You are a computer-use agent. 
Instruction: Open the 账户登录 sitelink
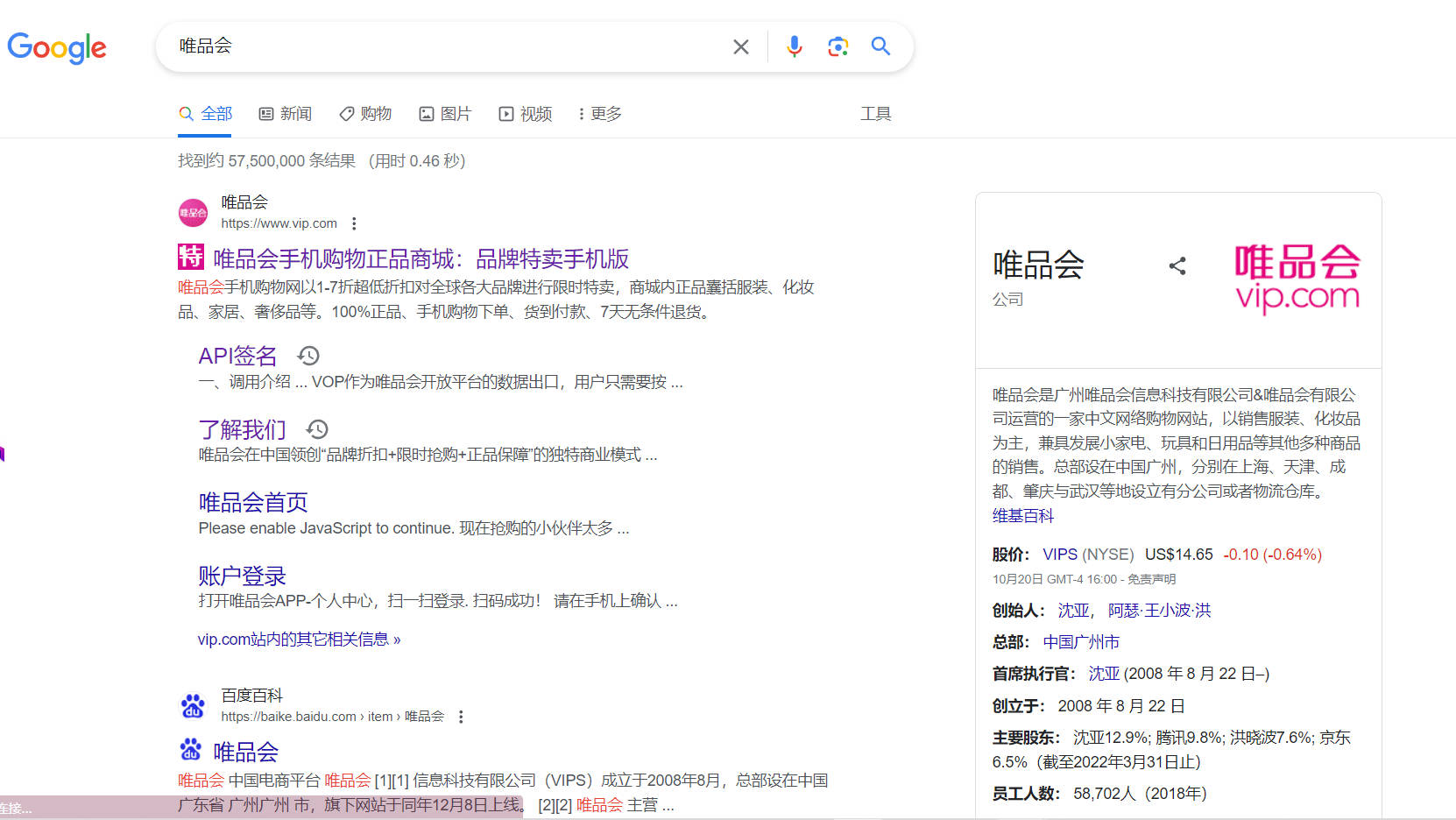(x=242, y=576)
